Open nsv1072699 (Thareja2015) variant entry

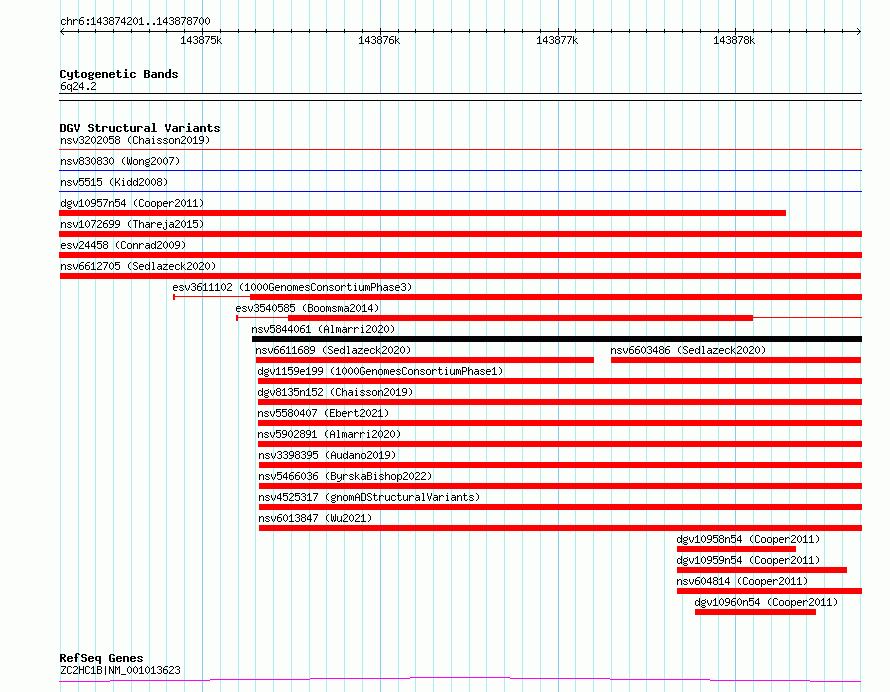tap(132, 224)
